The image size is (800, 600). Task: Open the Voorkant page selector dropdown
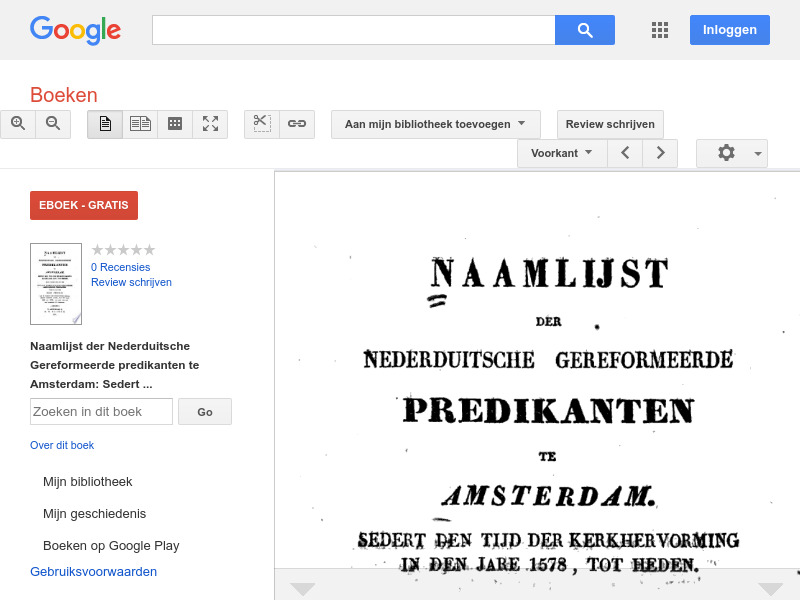(x=562, y=153)
